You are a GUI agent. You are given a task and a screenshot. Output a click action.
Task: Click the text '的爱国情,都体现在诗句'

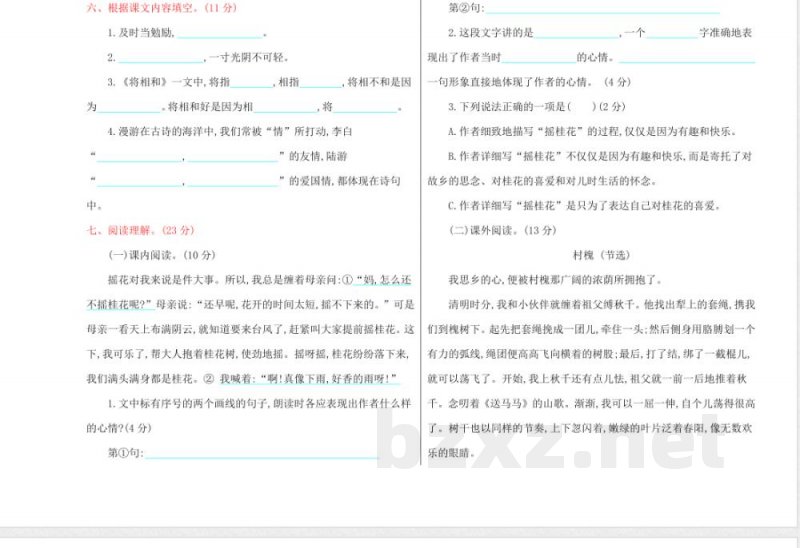345,181
